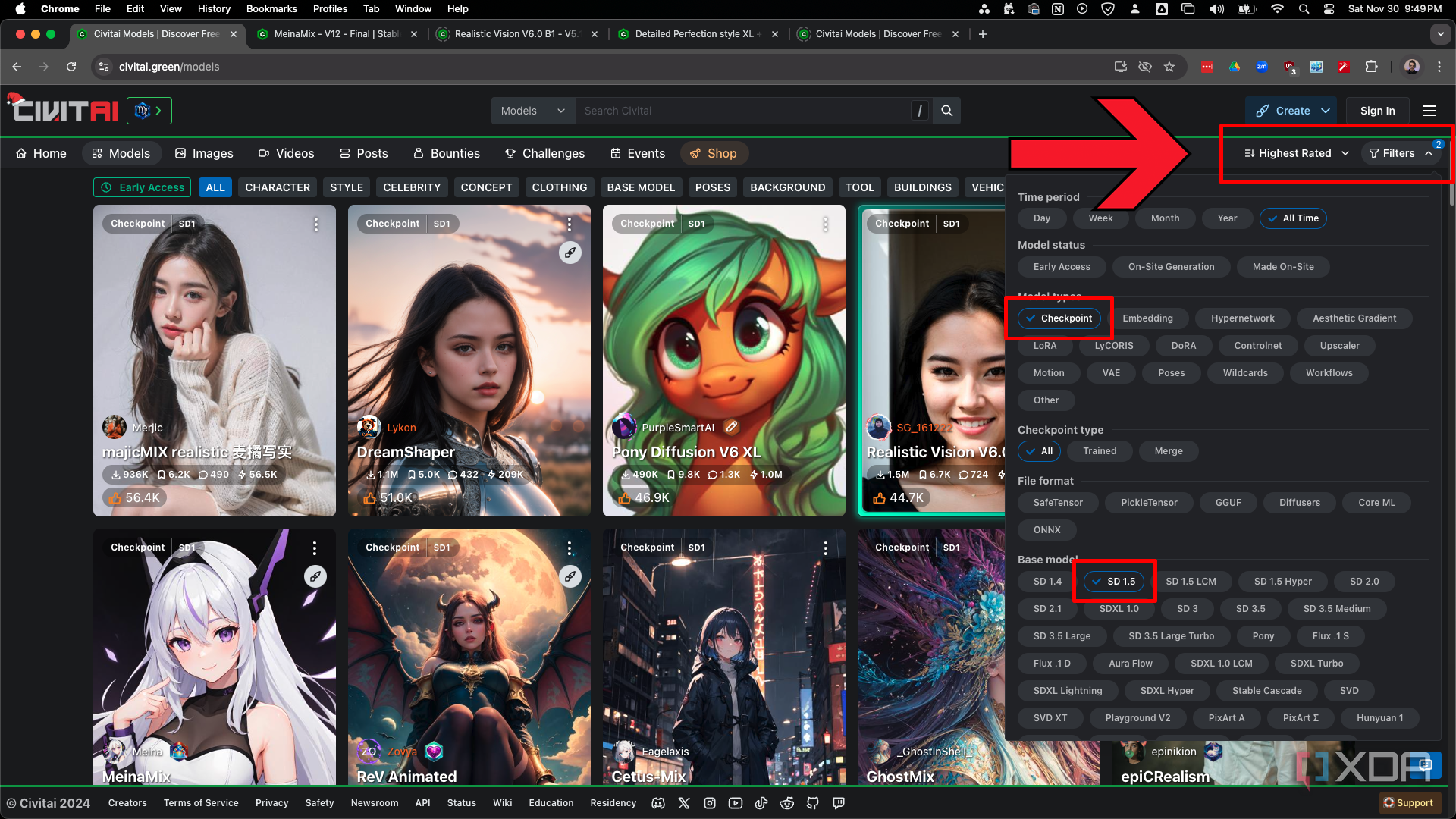Image resolution: width=1456 pixels, height=819 pixels.
Task: Open the Images navigation tab
Action: 204,153
